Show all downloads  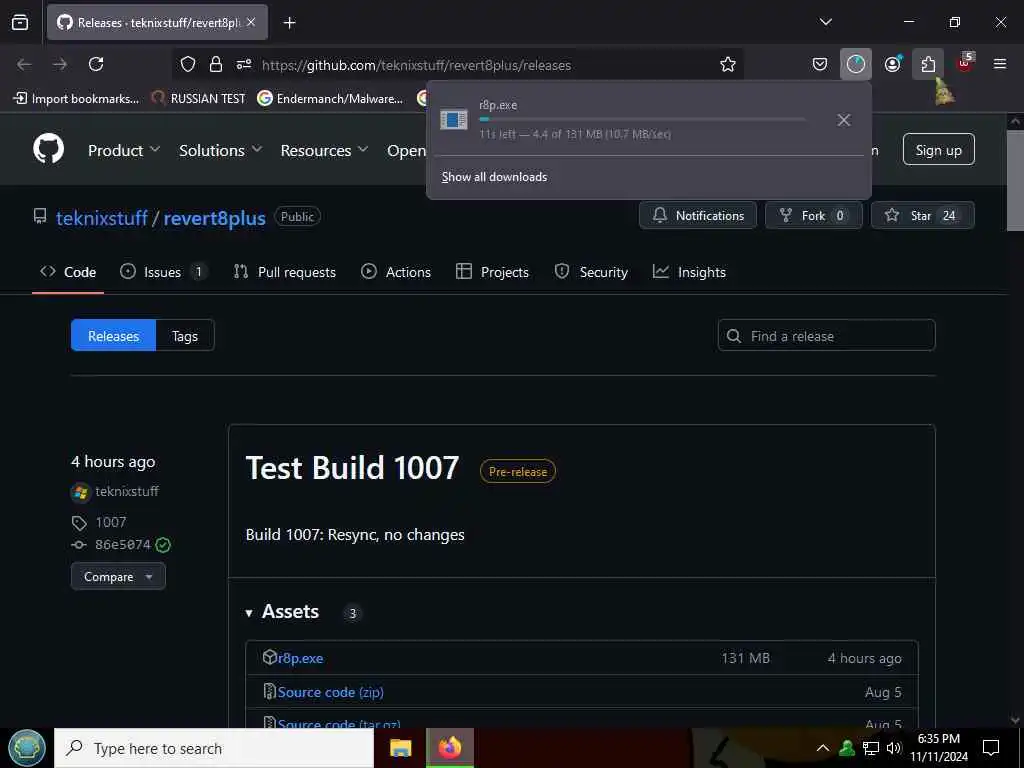pos(494,177)
